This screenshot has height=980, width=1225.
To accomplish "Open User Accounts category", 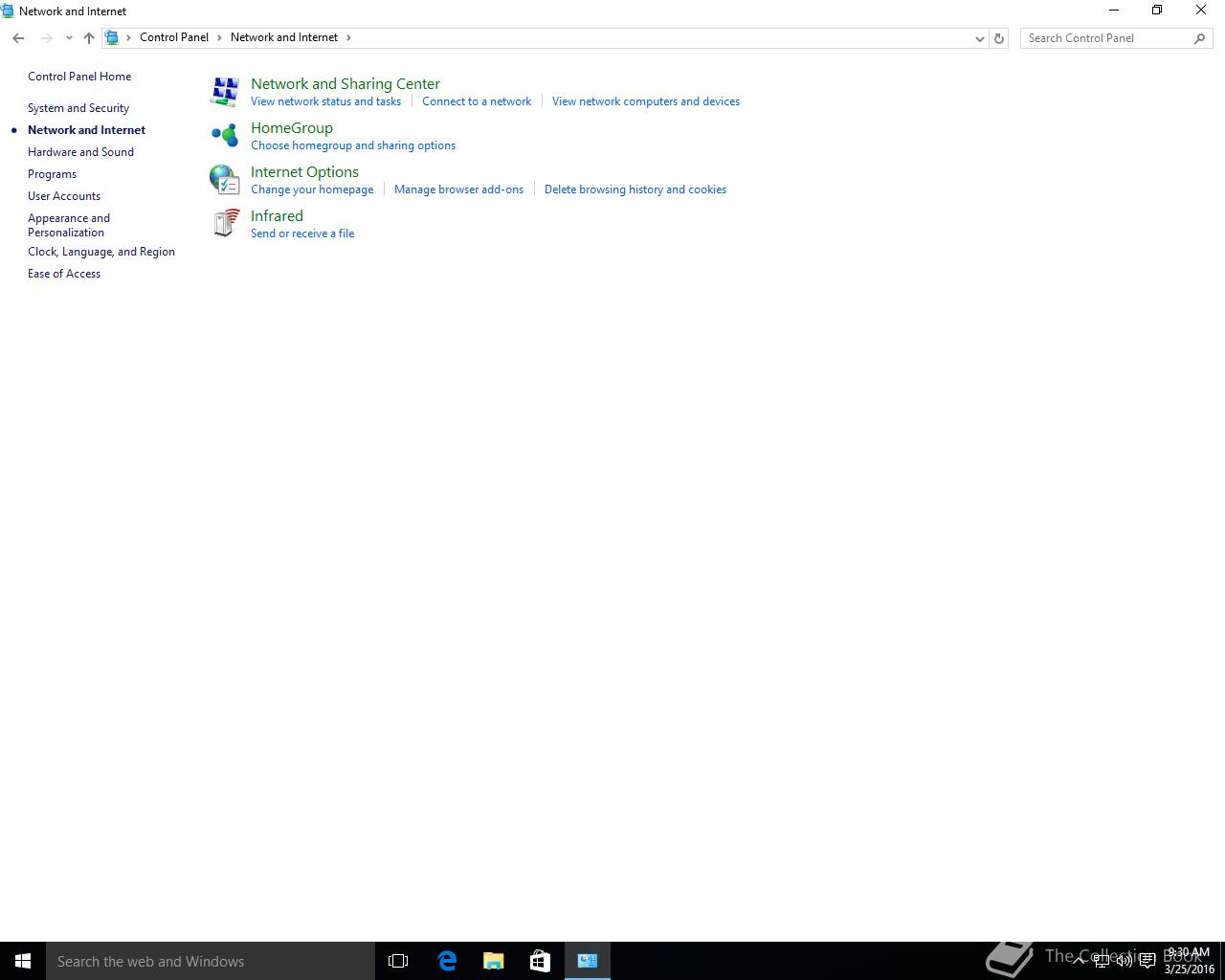I will click(64, 196).
